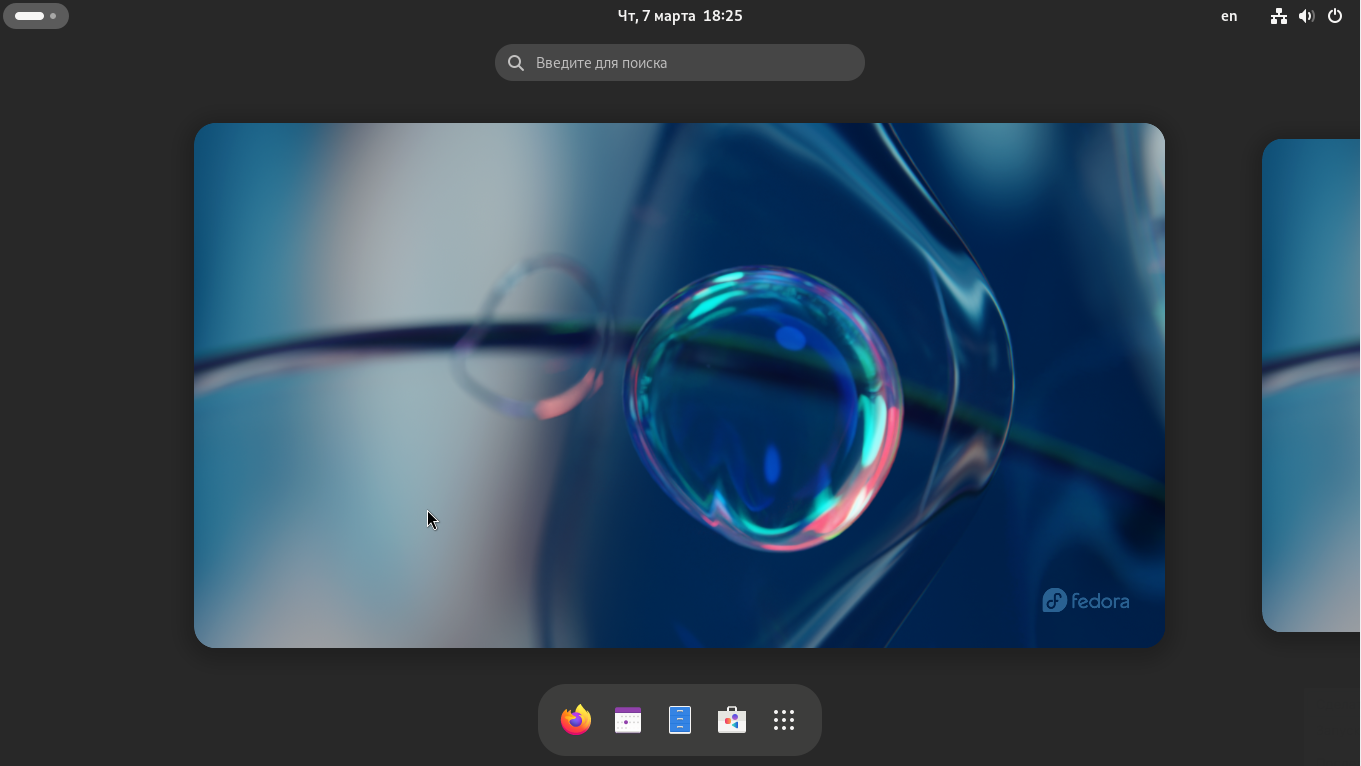Open the power menu icon
Viewport: 1361px width, 766px height.
[x=1335, y=16]
